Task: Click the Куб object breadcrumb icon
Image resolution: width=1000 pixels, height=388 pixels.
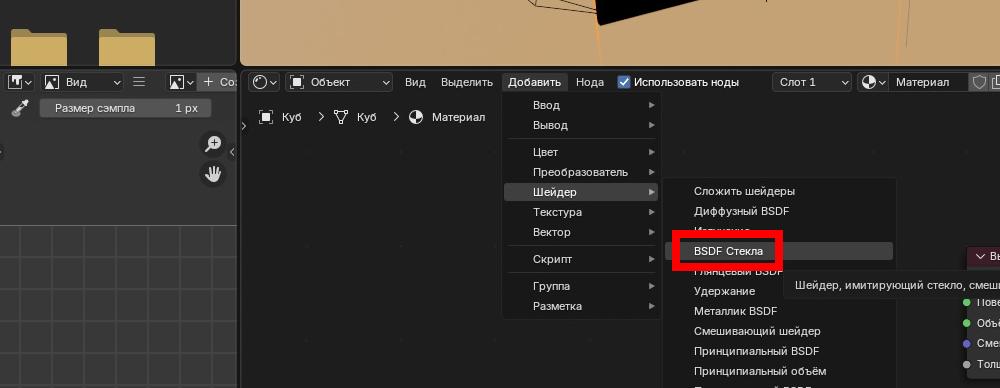Action: [x=266, y=117]
